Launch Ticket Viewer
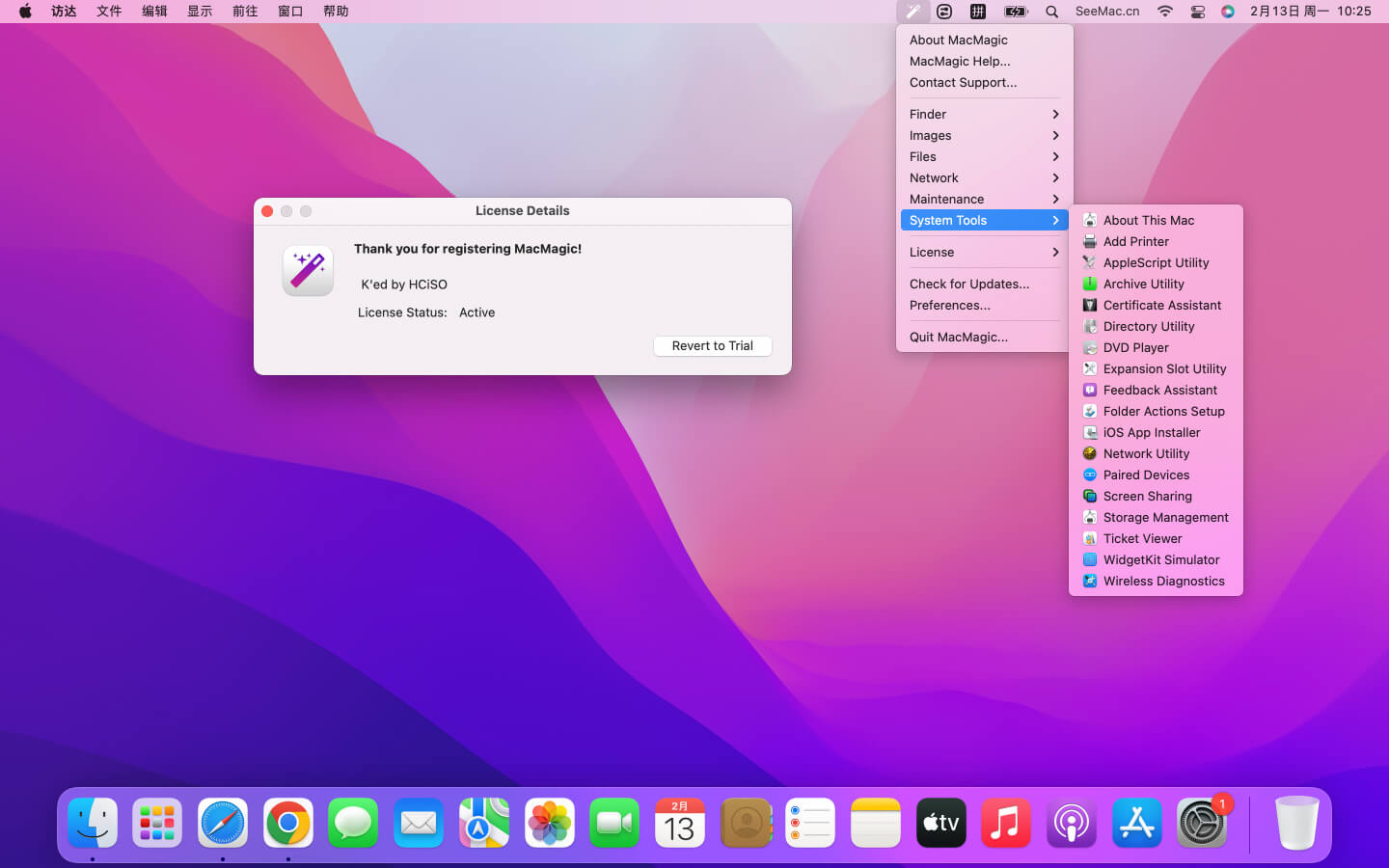The image size is (1389, 868). tap(1156, 538)
